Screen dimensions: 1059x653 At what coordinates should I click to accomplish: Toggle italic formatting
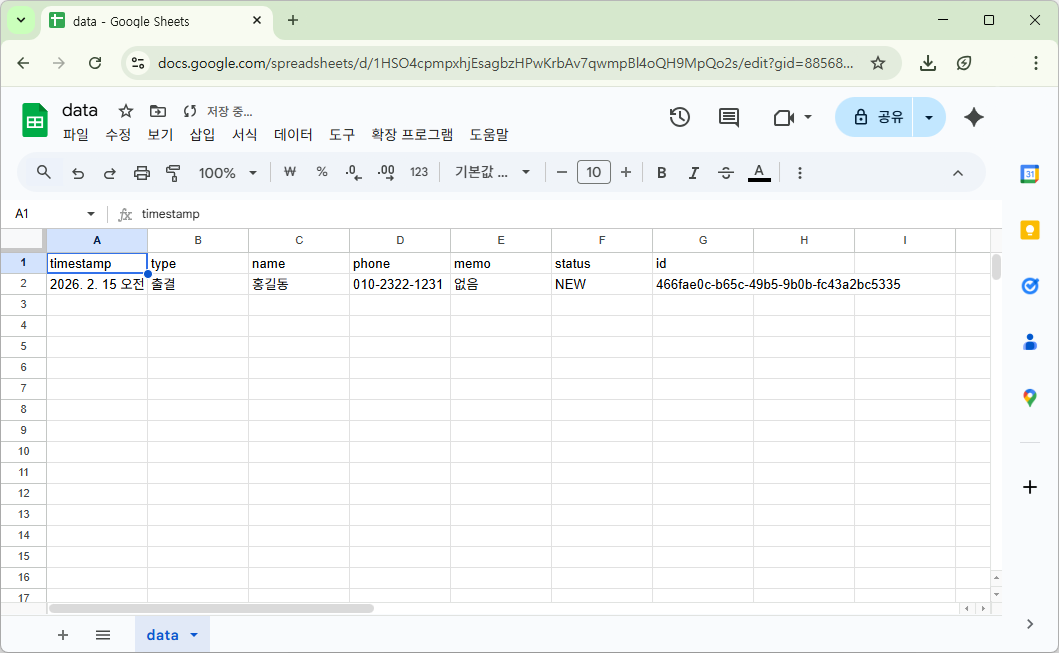pyautogui.click(x=693, y=172)
